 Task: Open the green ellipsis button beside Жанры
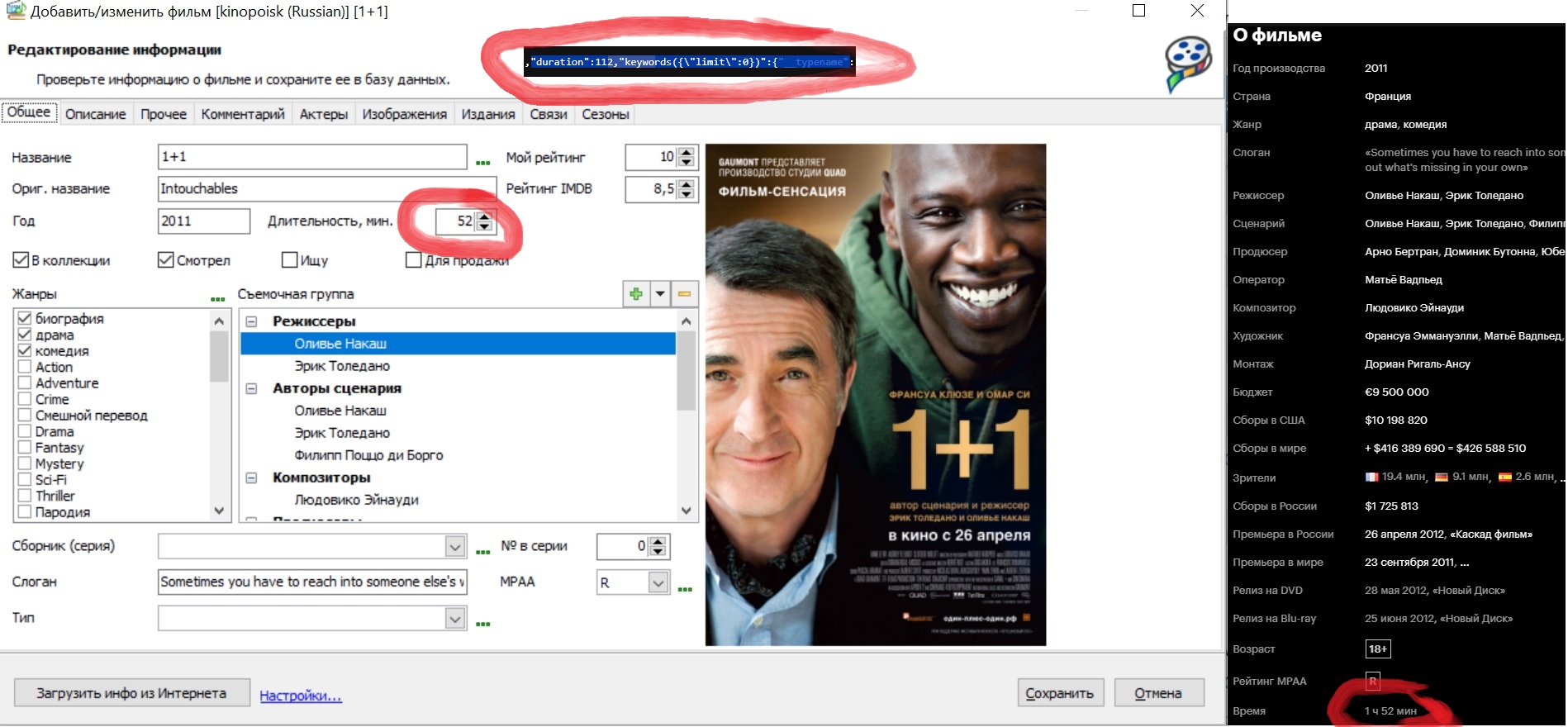(218, 298)
